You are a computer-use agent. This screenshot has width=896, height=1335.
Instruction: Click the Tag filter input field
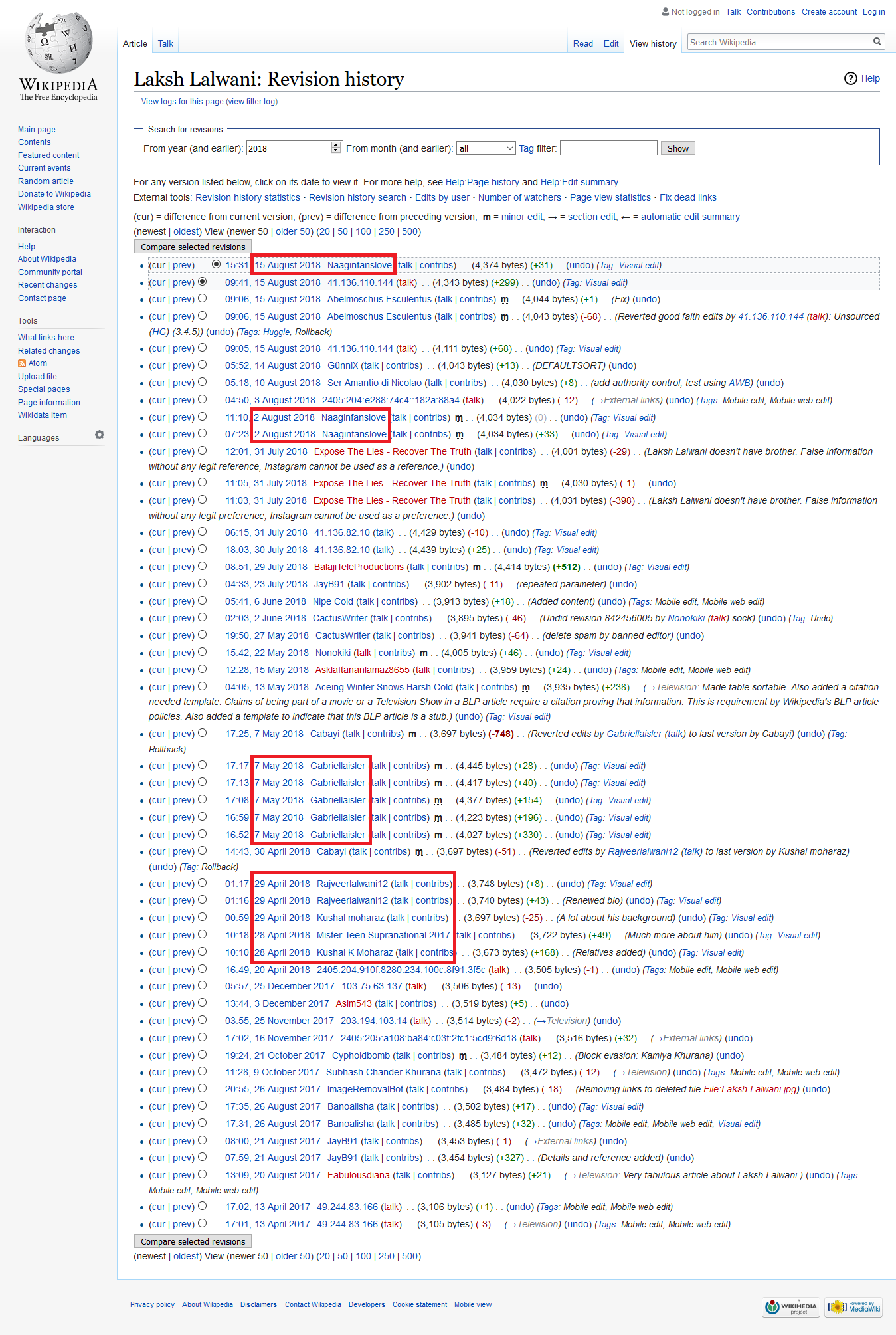pos(608,148)
